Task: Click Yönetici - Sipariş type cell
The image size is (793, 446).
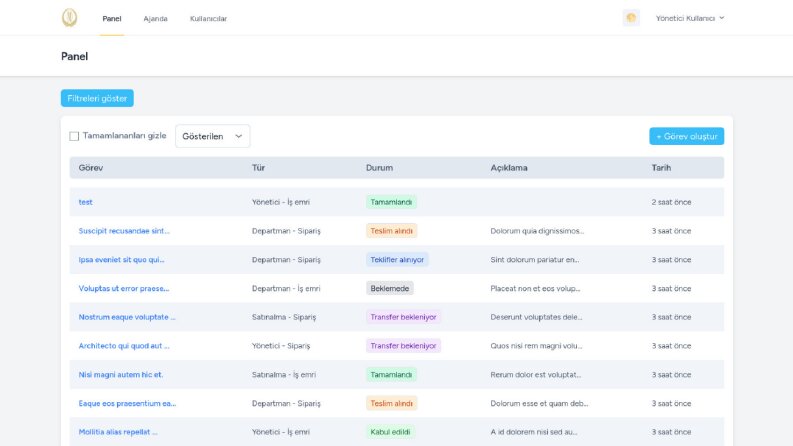Action: (281, 346)
